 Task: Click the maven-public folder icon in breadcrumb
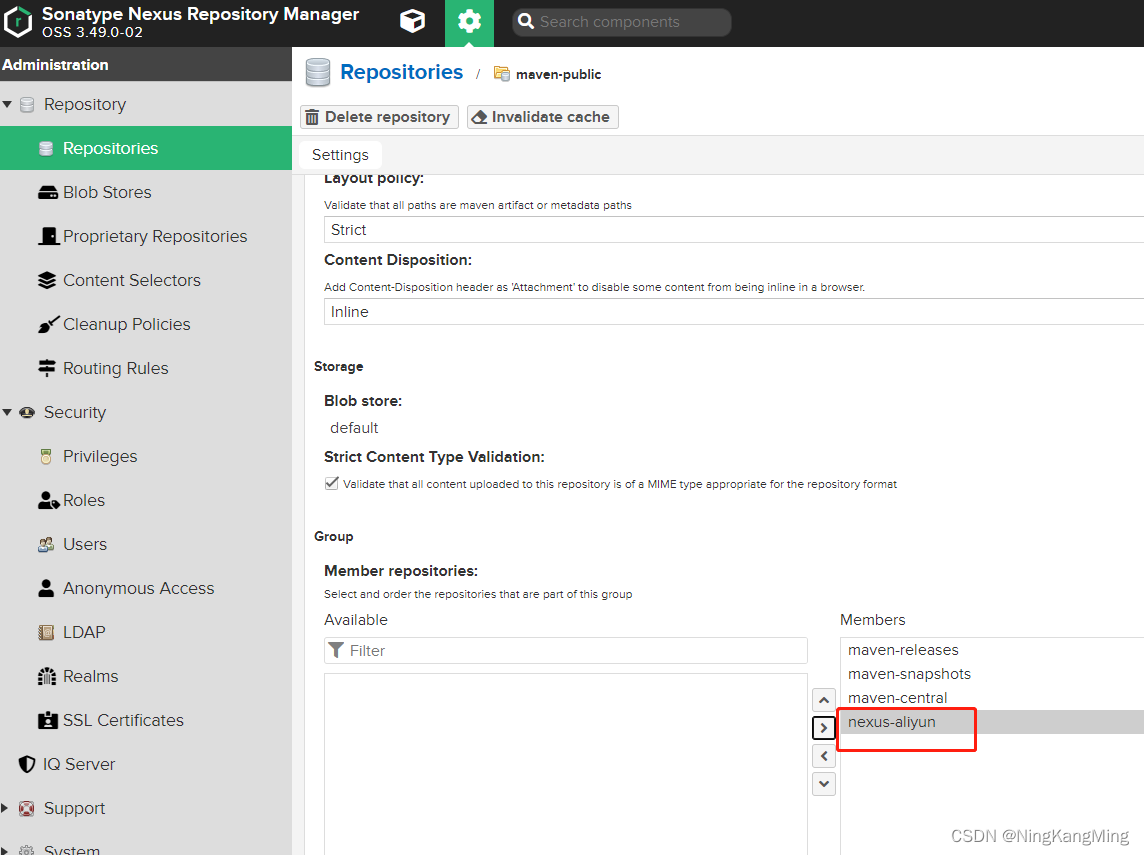[x=501, y=74]
